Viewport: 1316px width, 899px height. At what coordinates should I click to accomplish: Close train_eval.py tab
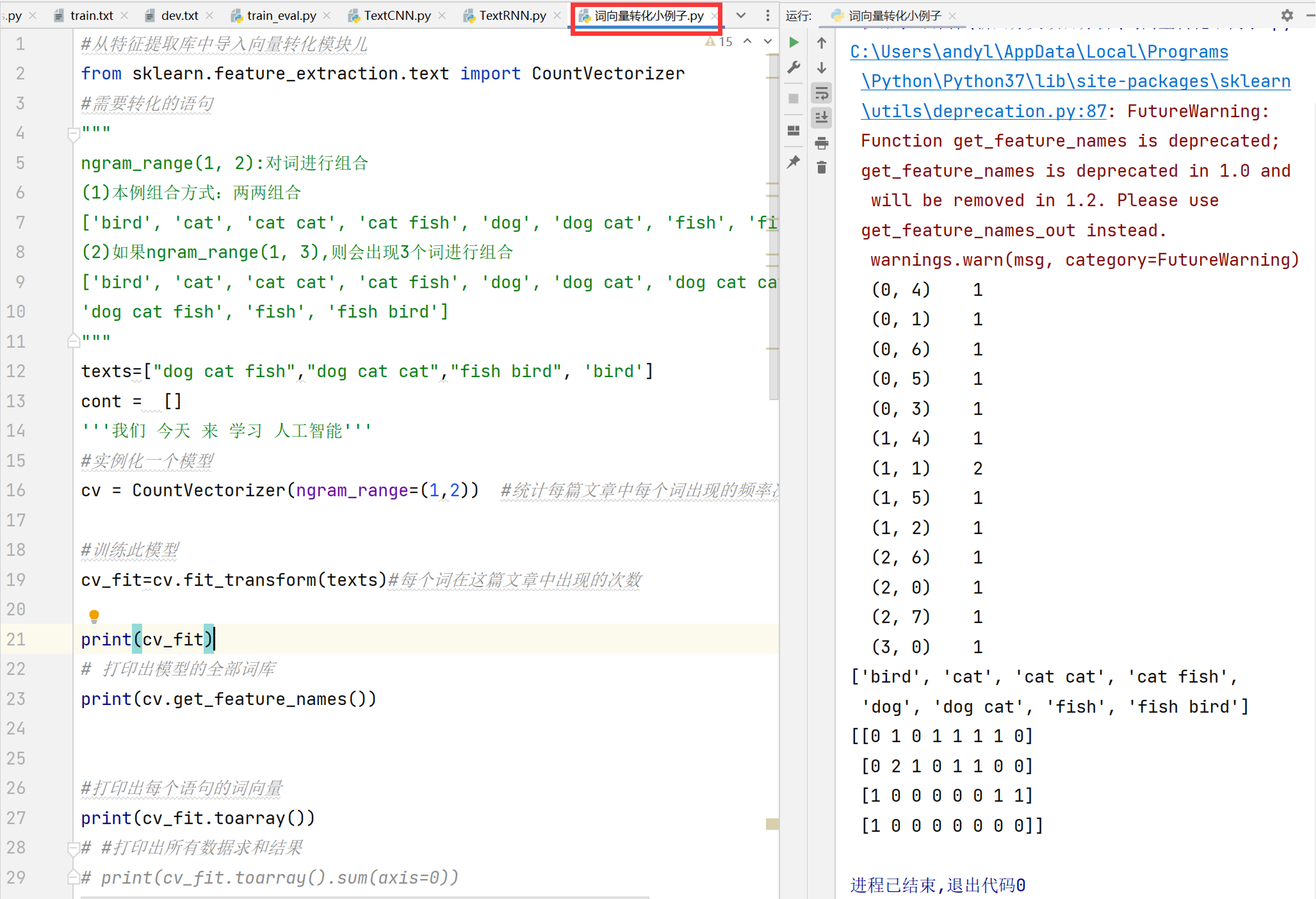coord(328,15)
